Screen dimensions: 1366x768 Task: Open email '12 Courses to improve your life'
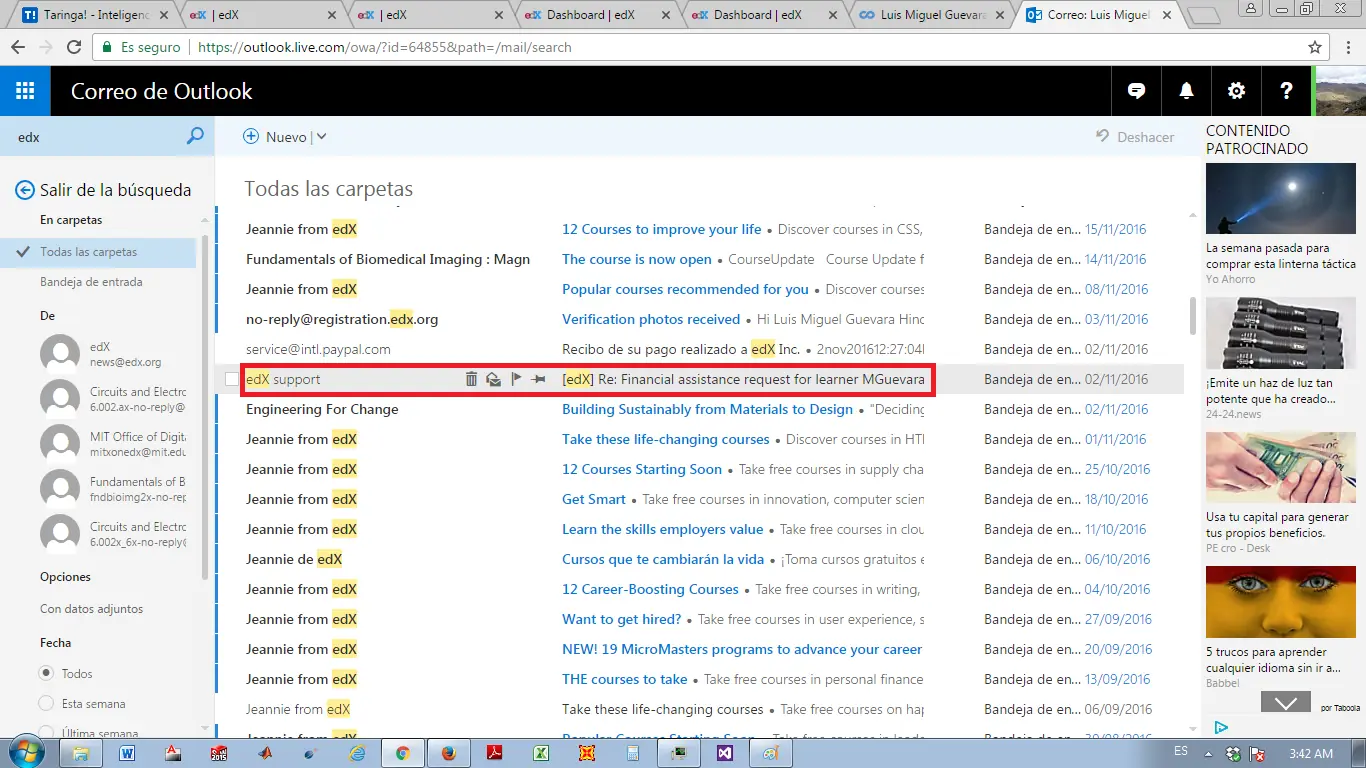point(661,229)
